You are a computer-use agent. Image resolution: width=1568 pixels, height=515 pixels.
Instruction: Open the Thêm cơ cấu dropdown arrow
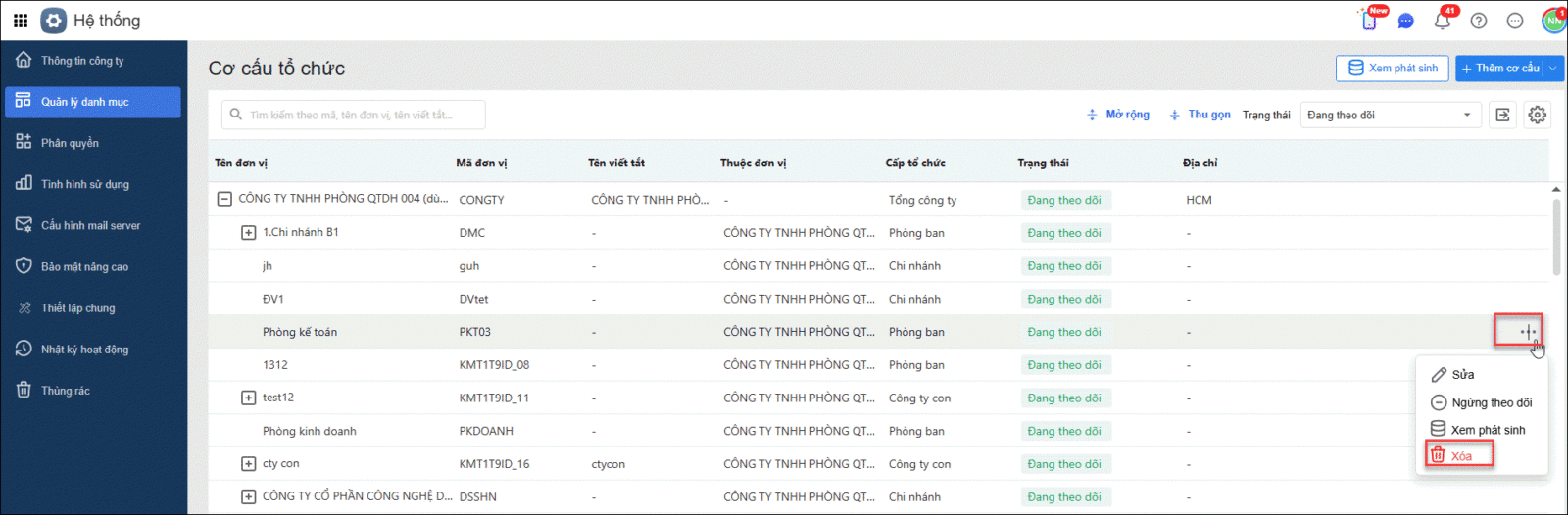pyautogui.click(x=1553, y=69)
